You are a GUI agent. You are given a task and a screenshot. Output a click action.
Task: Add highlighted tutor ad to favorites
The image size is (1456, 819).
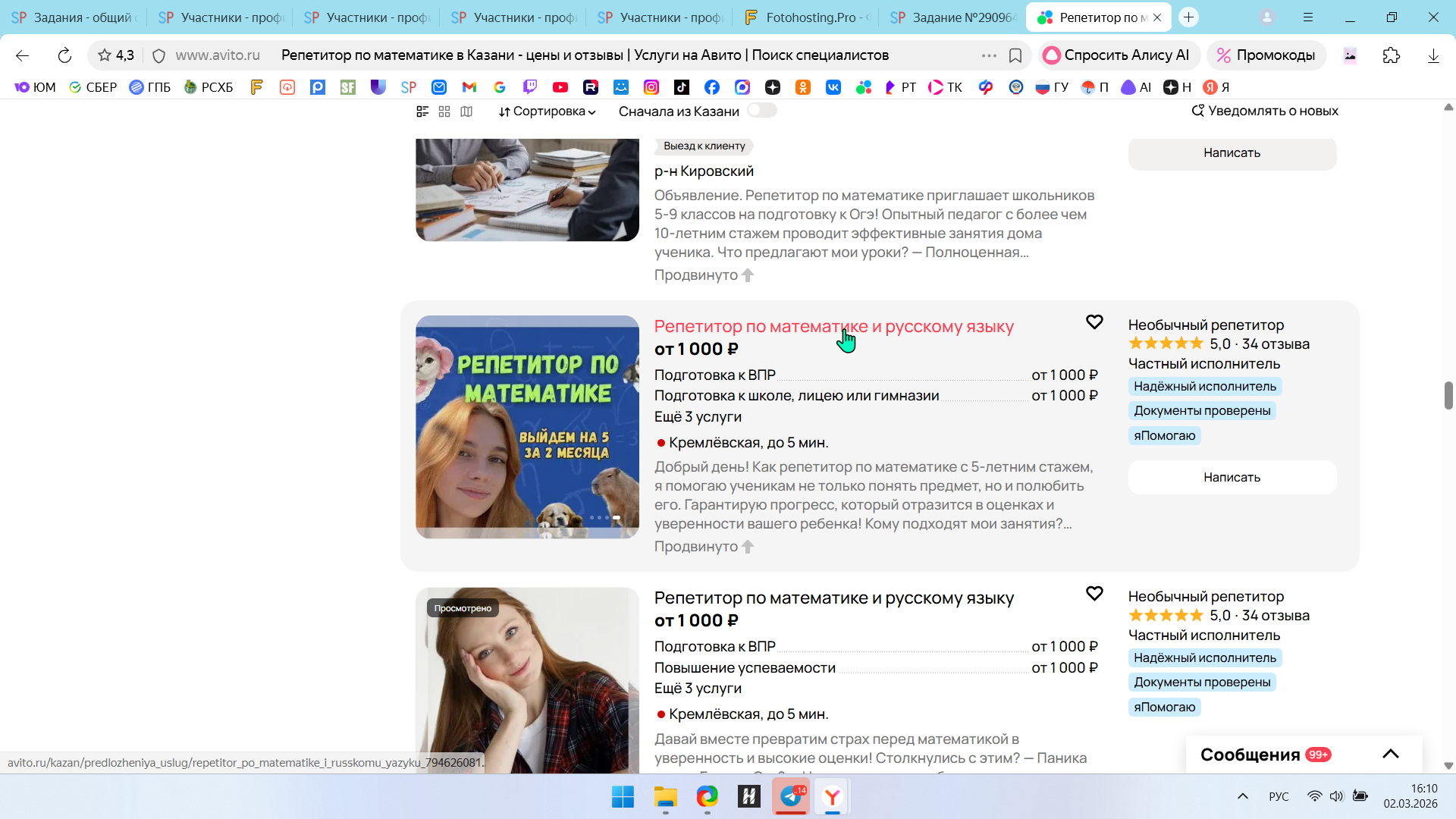coord(1094,322)
